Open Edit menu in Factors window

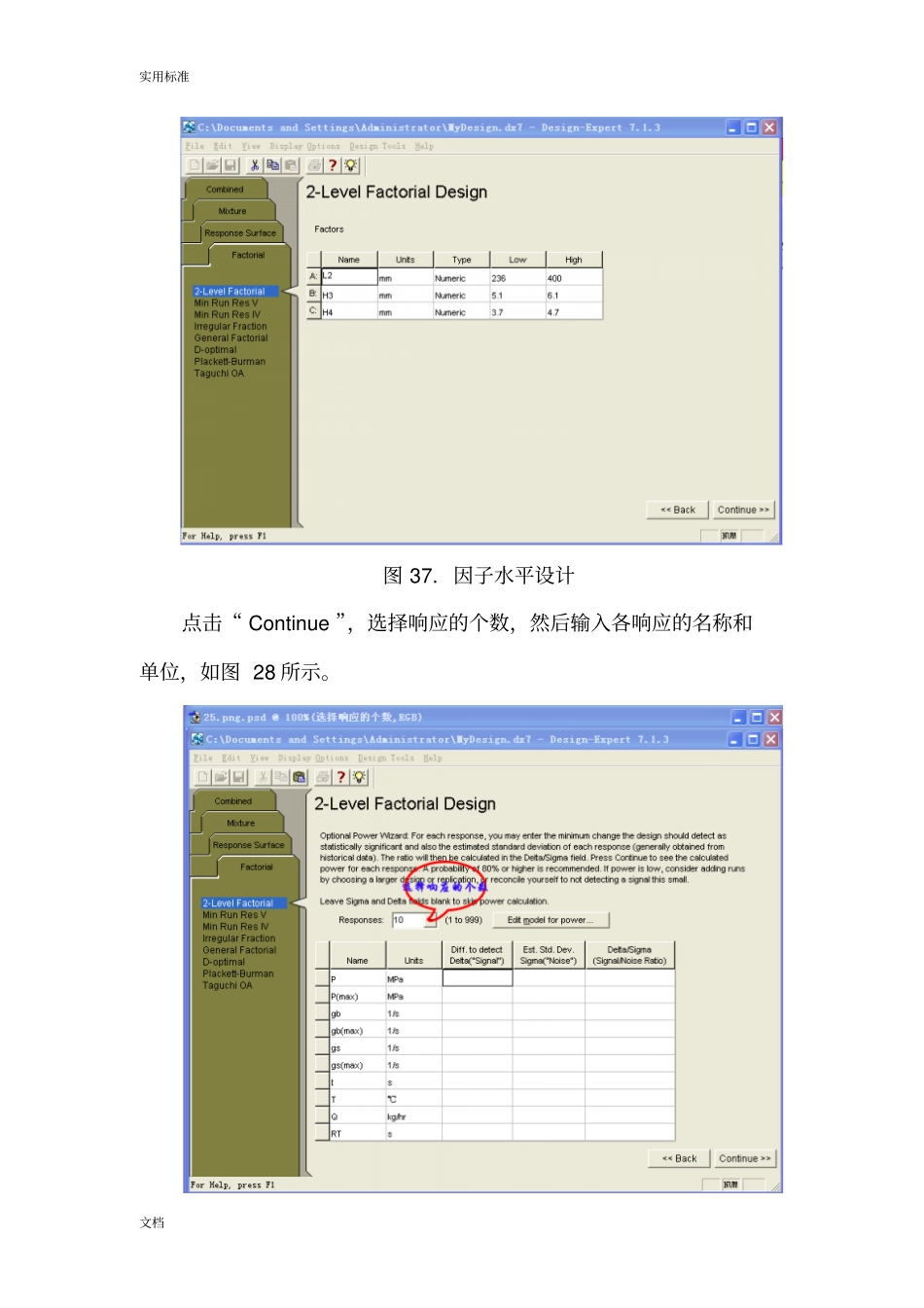click(223, 147)
